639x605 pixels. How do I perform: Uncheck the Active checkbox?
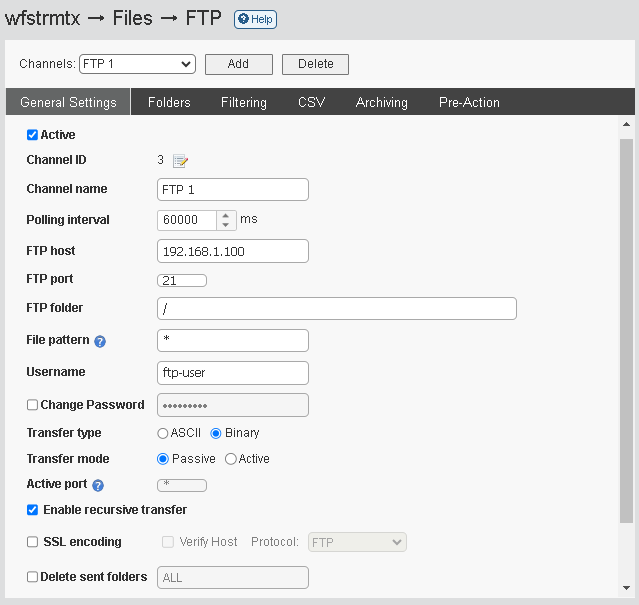point(32,135)
